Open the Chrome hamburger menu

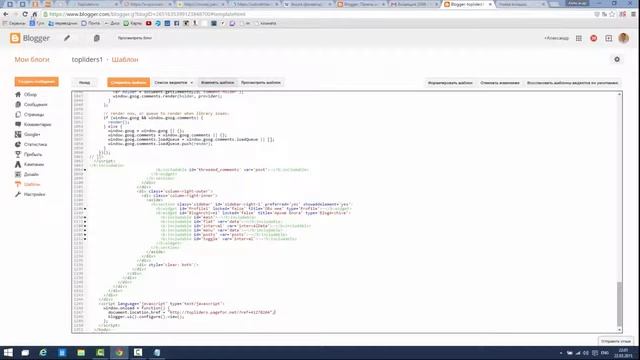click(633, 14)
